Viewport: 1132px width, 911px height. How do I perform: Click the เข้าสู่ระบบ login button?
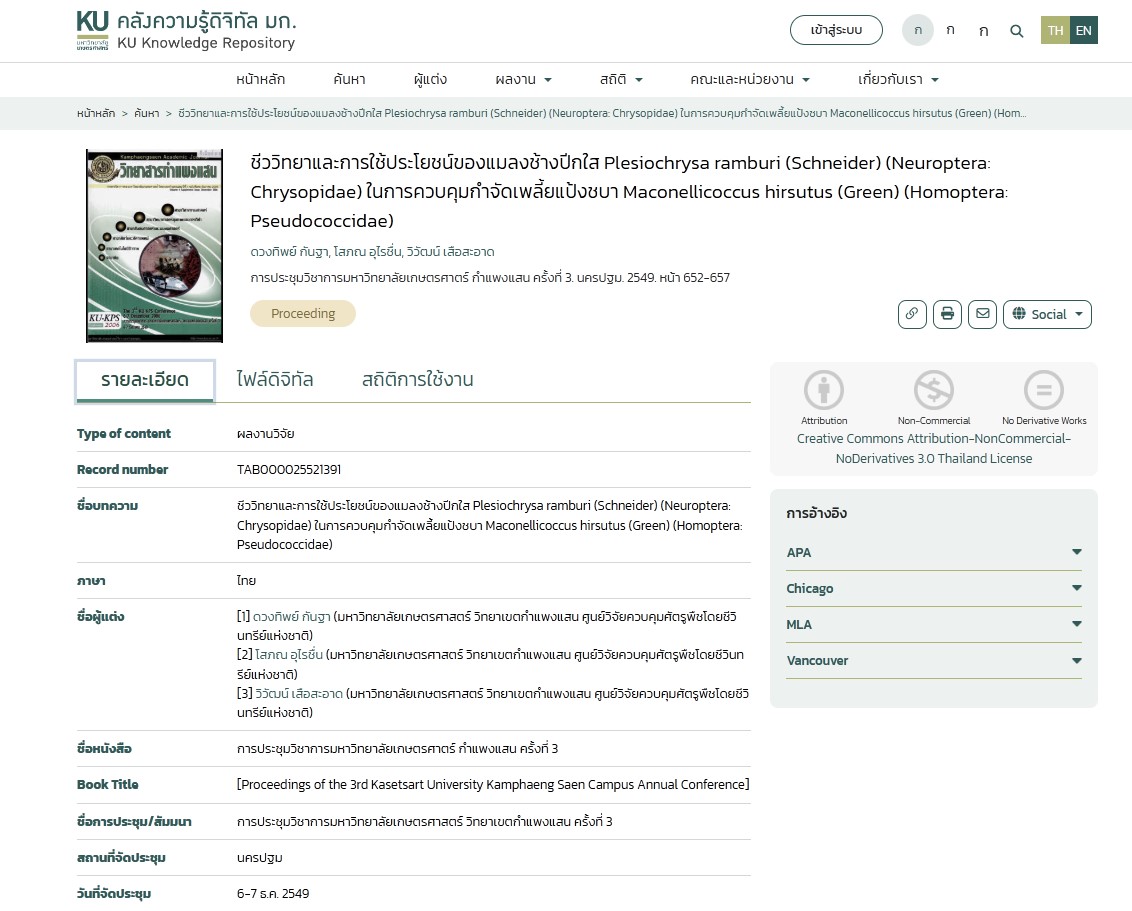[836, 31]
